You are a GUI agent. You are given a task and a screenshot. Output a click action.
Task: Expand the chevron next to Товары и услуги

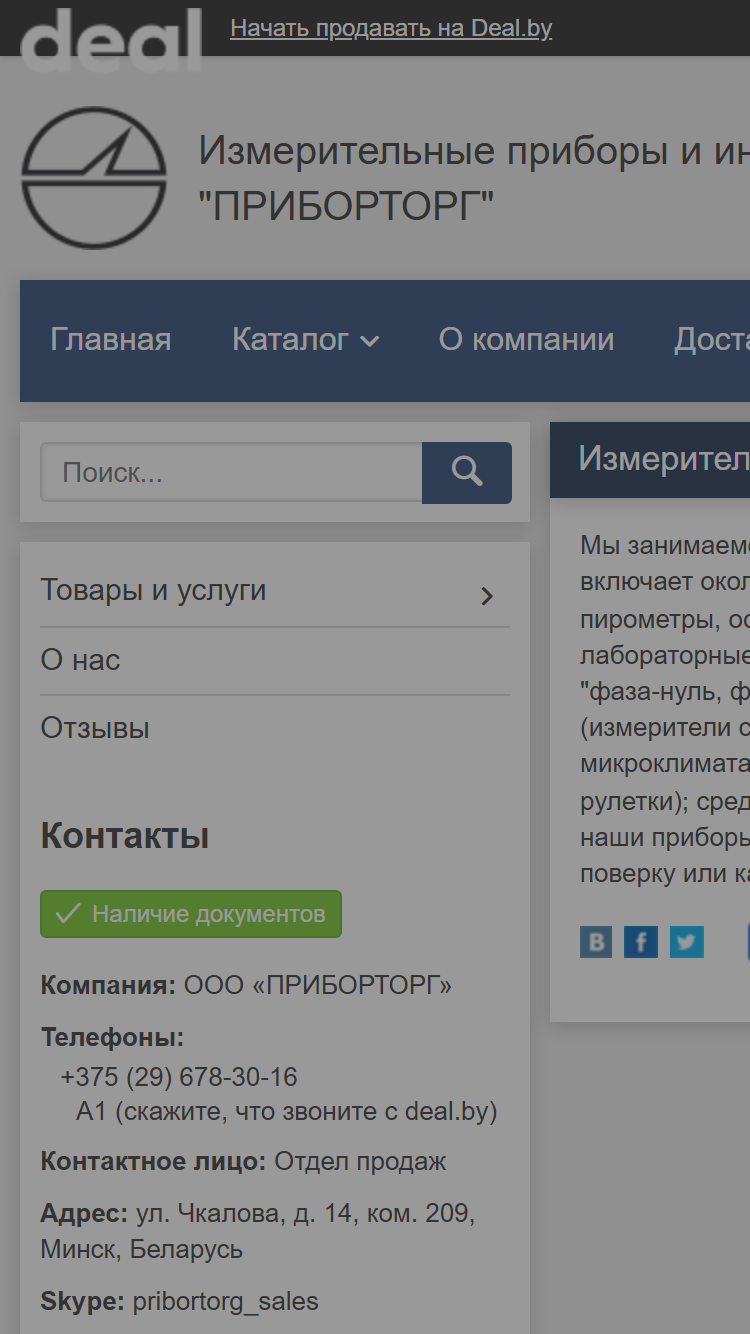[x=487, y=597]
